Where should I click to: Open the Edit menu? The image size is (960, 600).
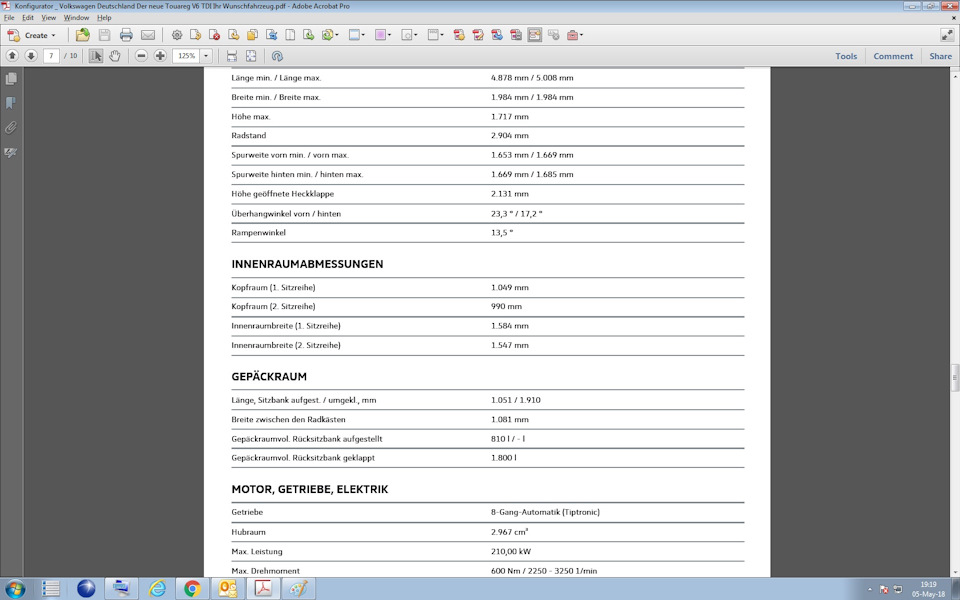point(28,18)
